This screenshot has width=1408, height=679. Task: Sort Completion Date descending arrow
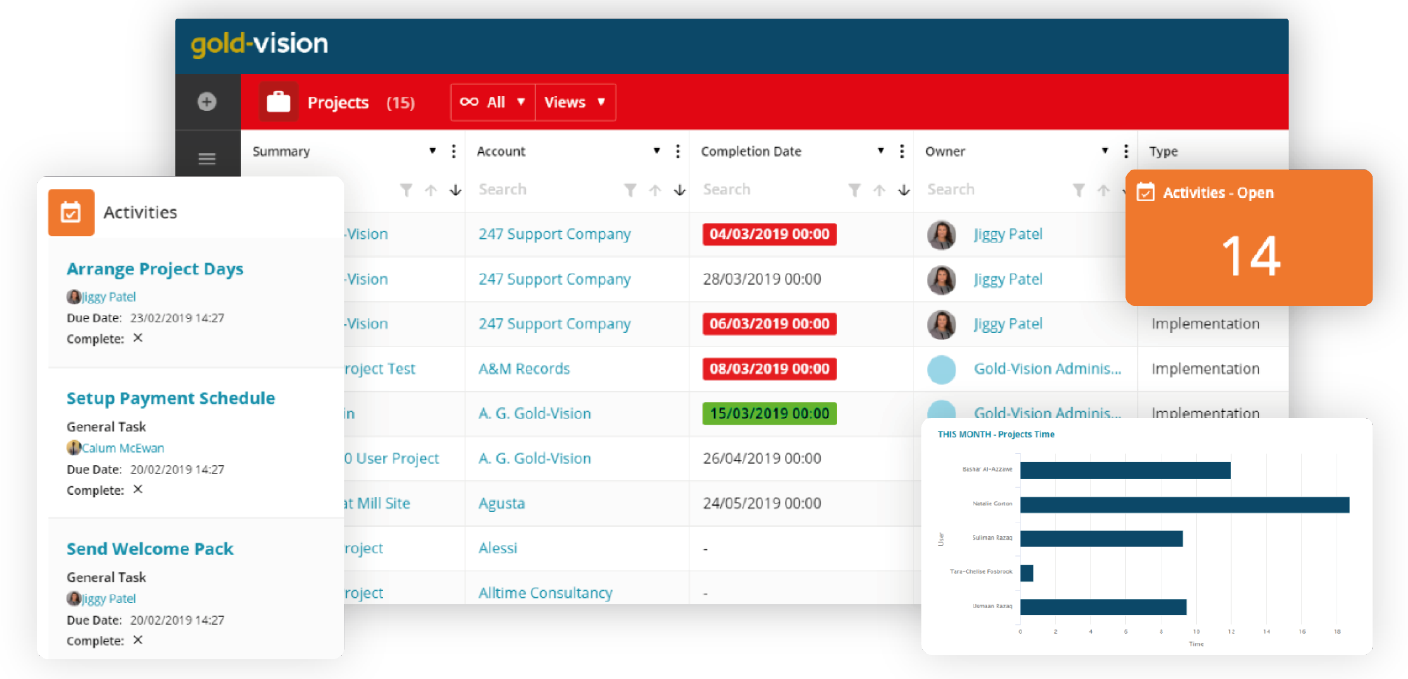[x=903, y=190]
